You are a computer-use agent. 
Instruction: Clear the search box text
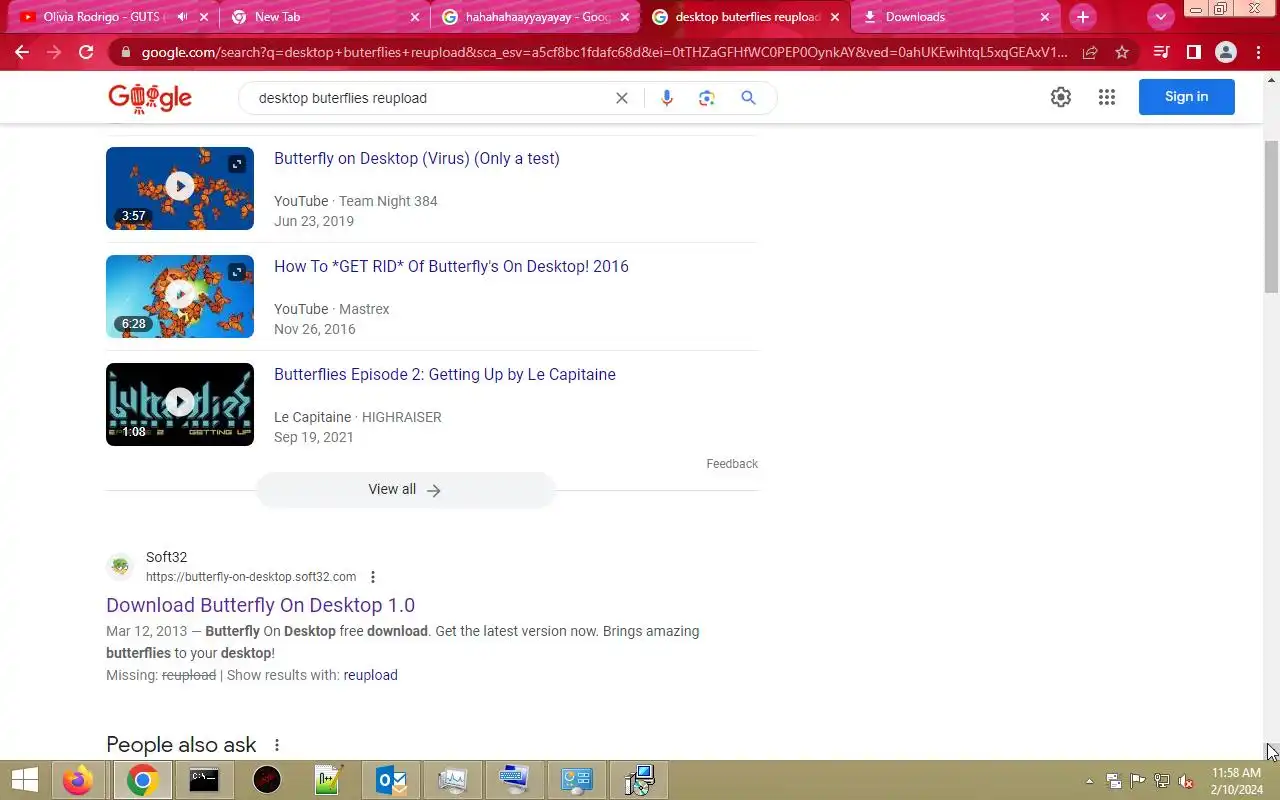[x=621, y=98]
